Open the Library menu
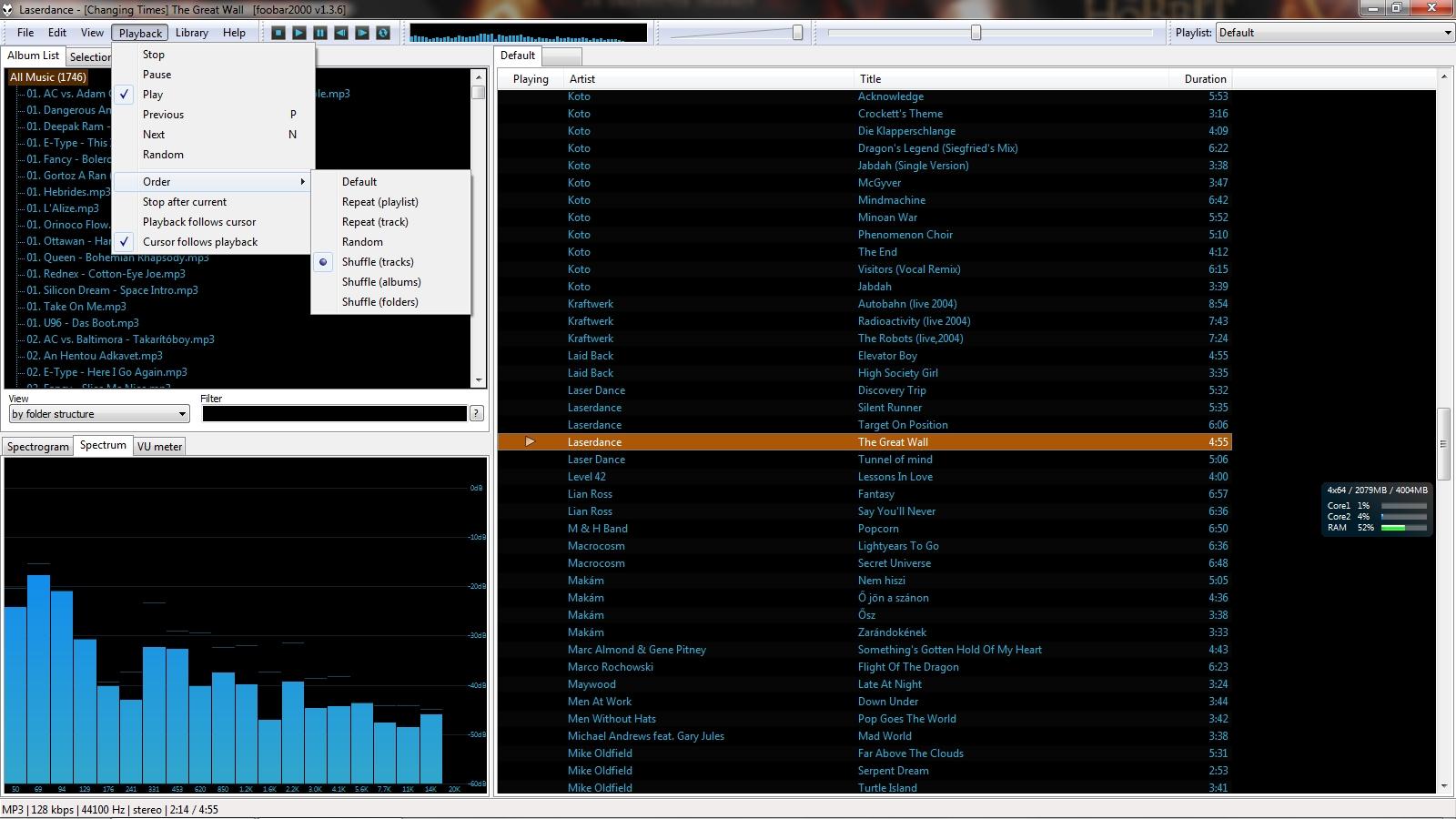Image resolution: width=1456 pixels, height=819 pixels. 192,33
